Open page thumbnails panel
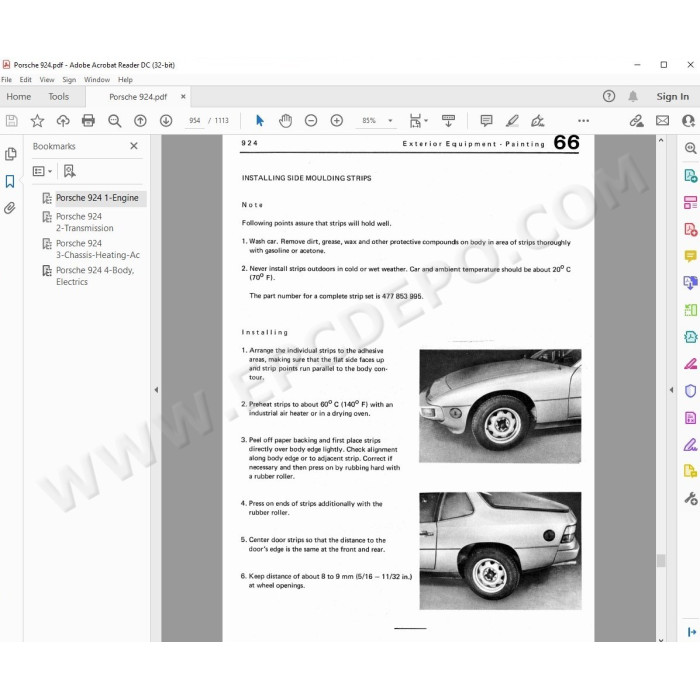The height and width of the screenshot is (700, 700). pos(11,154)
